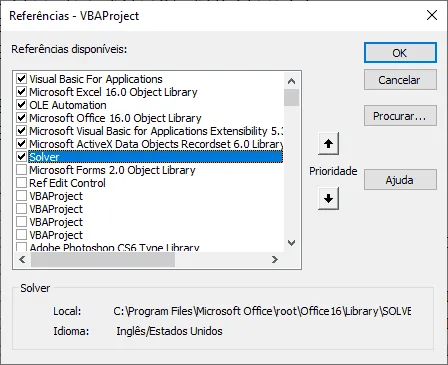The image size is (448, 365).
Task: Move selected reference up in priority
Action: 328,144
